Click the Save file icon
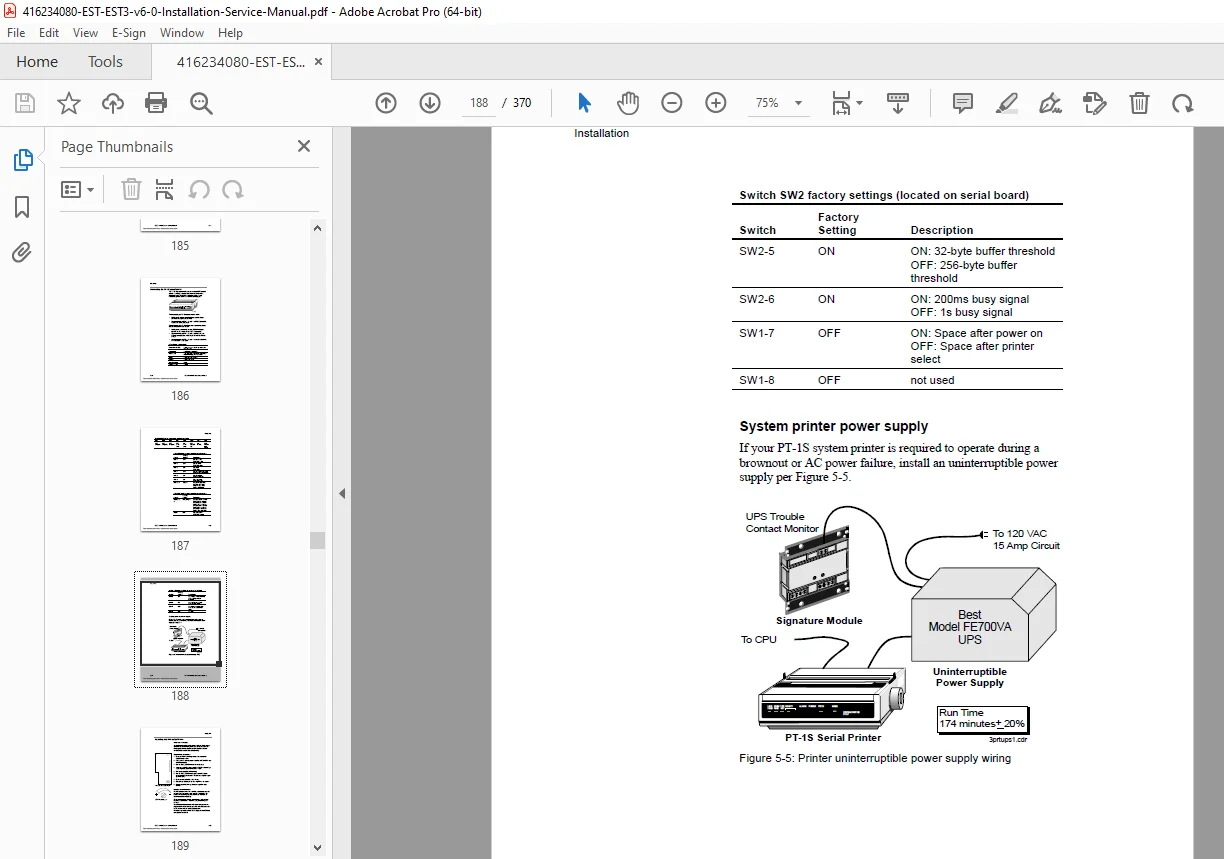 pyautogui.click(x=25, y=103)
